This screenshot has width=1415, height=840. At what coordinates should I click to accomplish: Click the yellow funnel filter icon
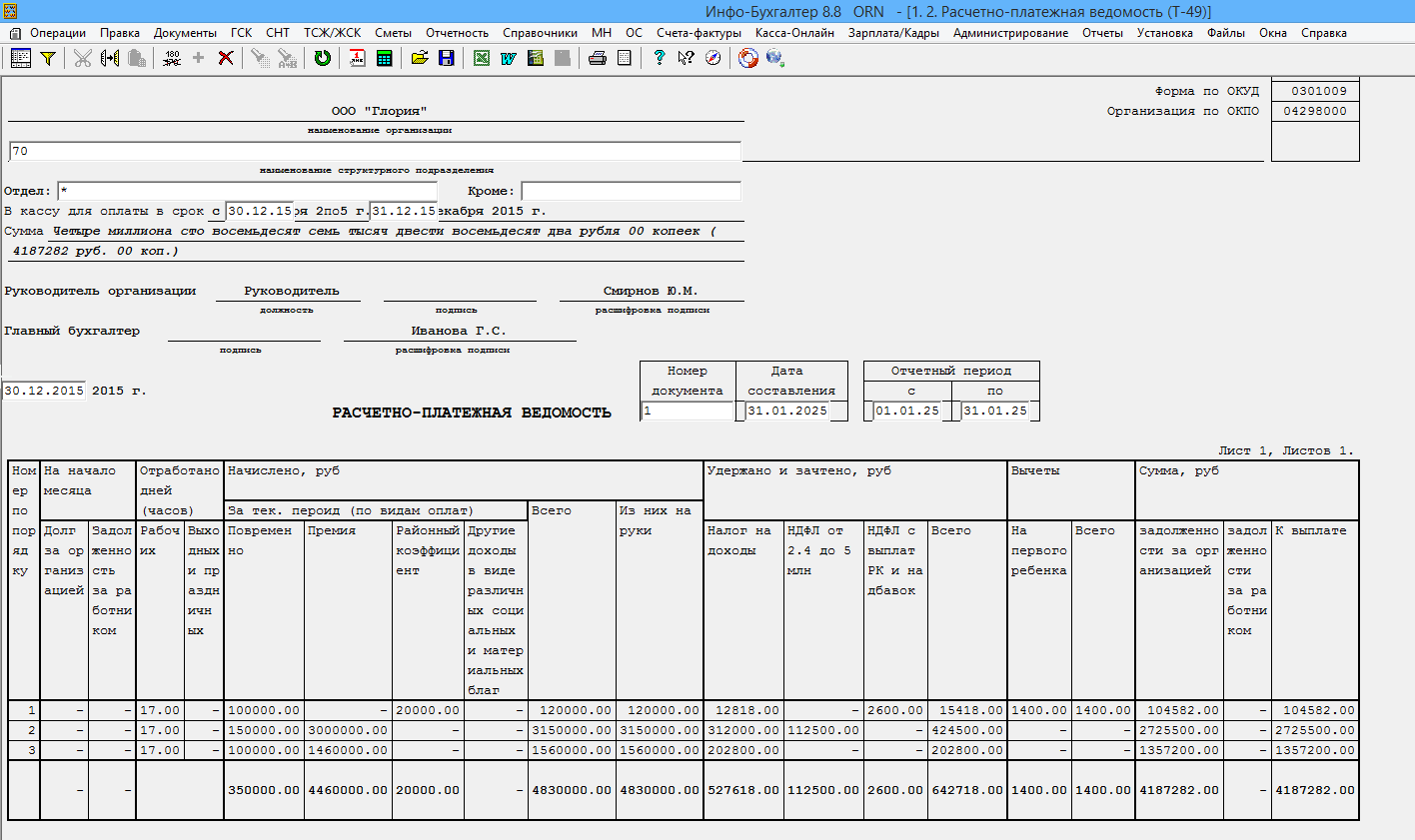(x=47, y=58)
